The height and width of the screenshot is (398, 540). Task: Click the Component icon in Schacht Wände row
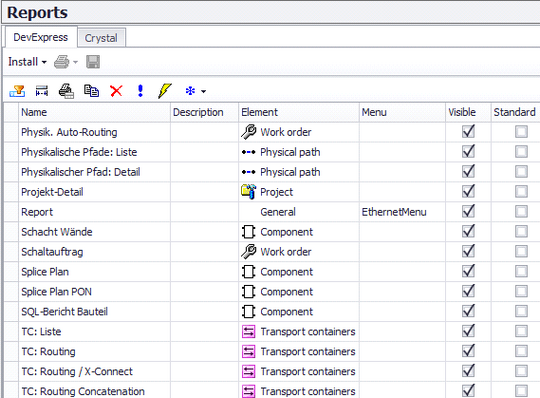click(249, 232)
